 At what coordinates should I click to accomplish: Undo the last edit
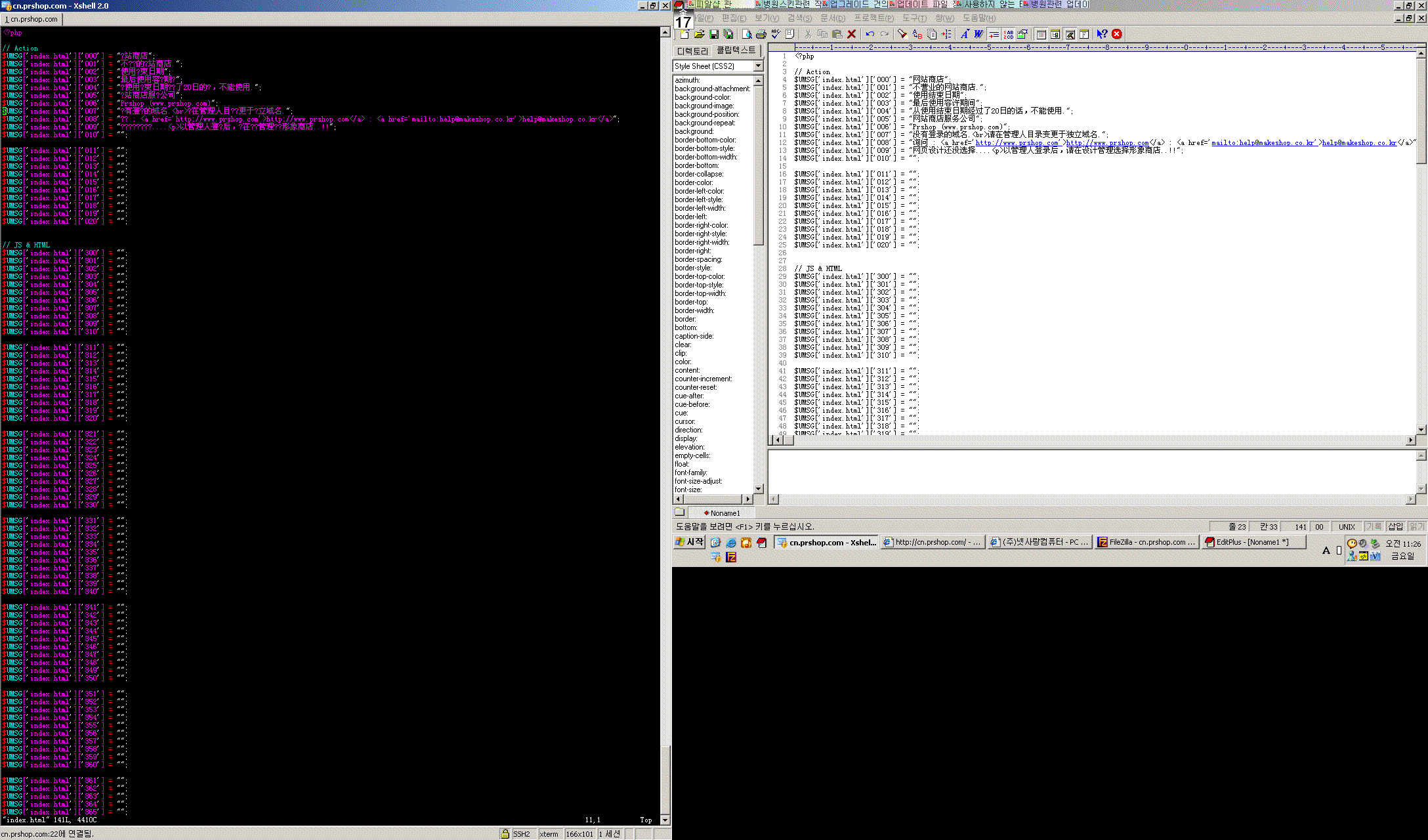870,34
